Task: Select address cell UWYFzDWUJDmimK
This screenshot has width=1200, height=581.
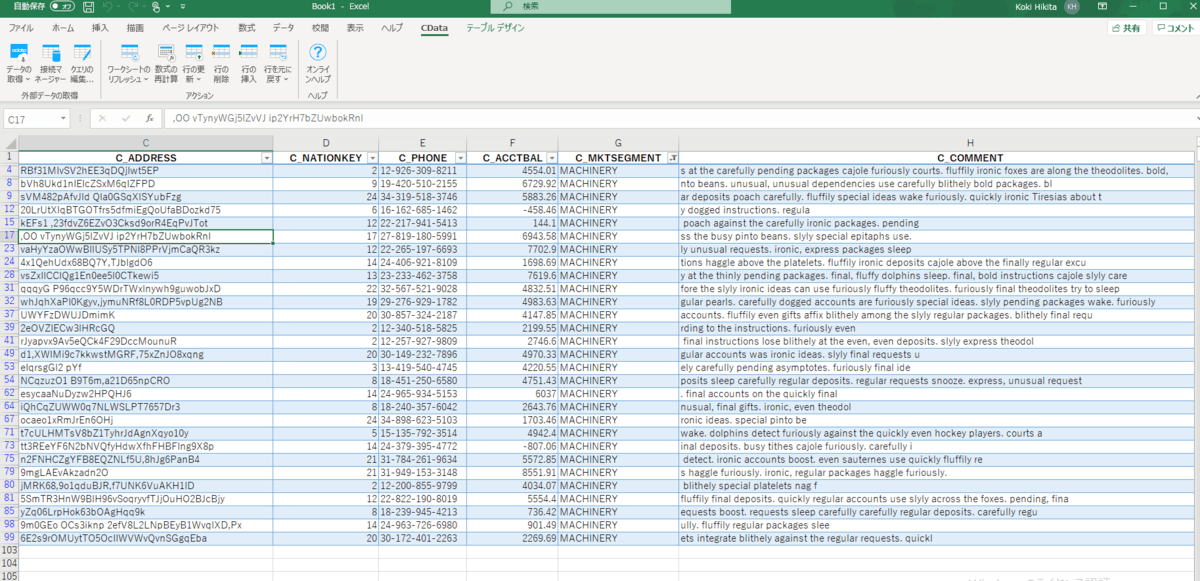Action: click(146, 315)
